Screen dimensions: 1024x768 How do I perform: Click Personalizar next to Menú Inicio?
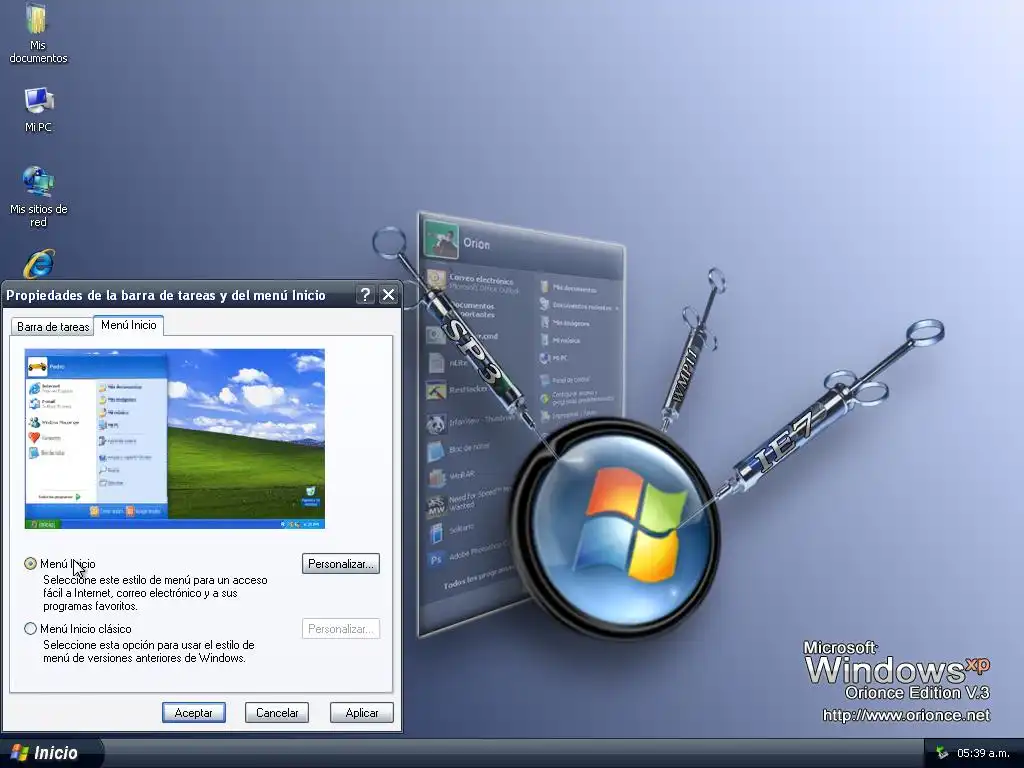pyautogui.click(x=341, y=564)
